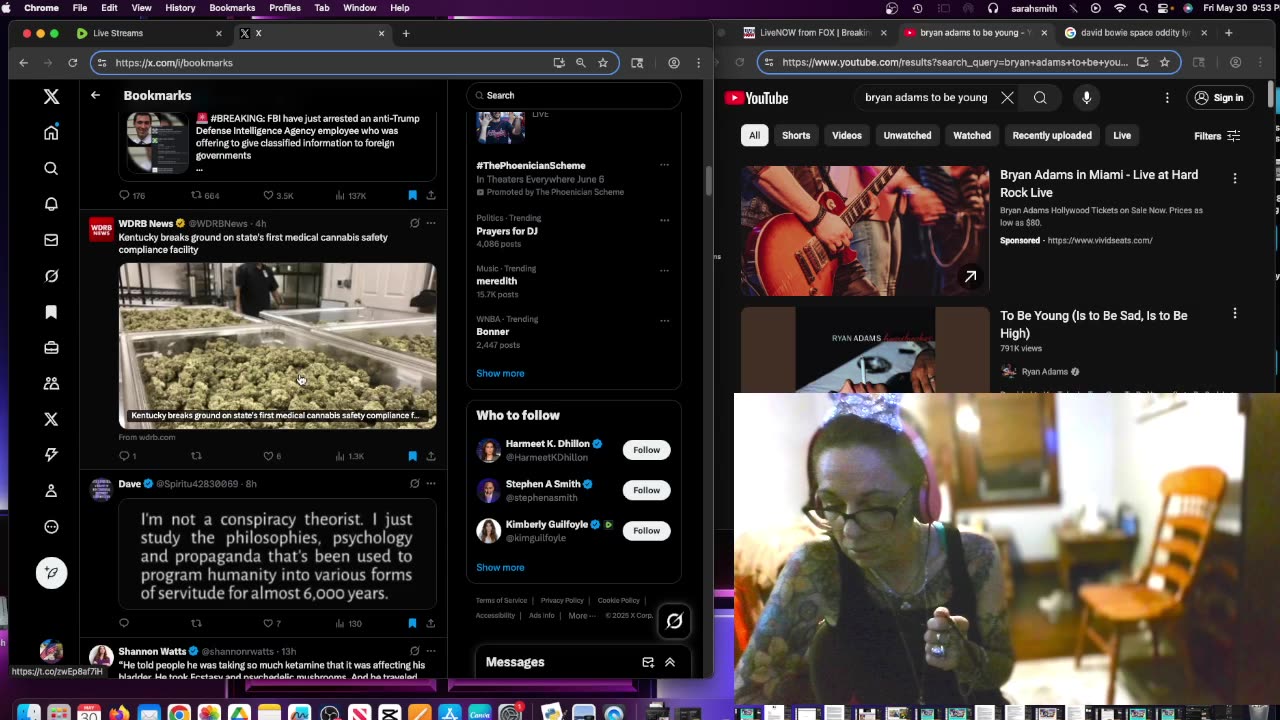Viewport: 1280px width, 720px height.
Task: Open the Profile icon in X sidebar
Action: point(51,491)
